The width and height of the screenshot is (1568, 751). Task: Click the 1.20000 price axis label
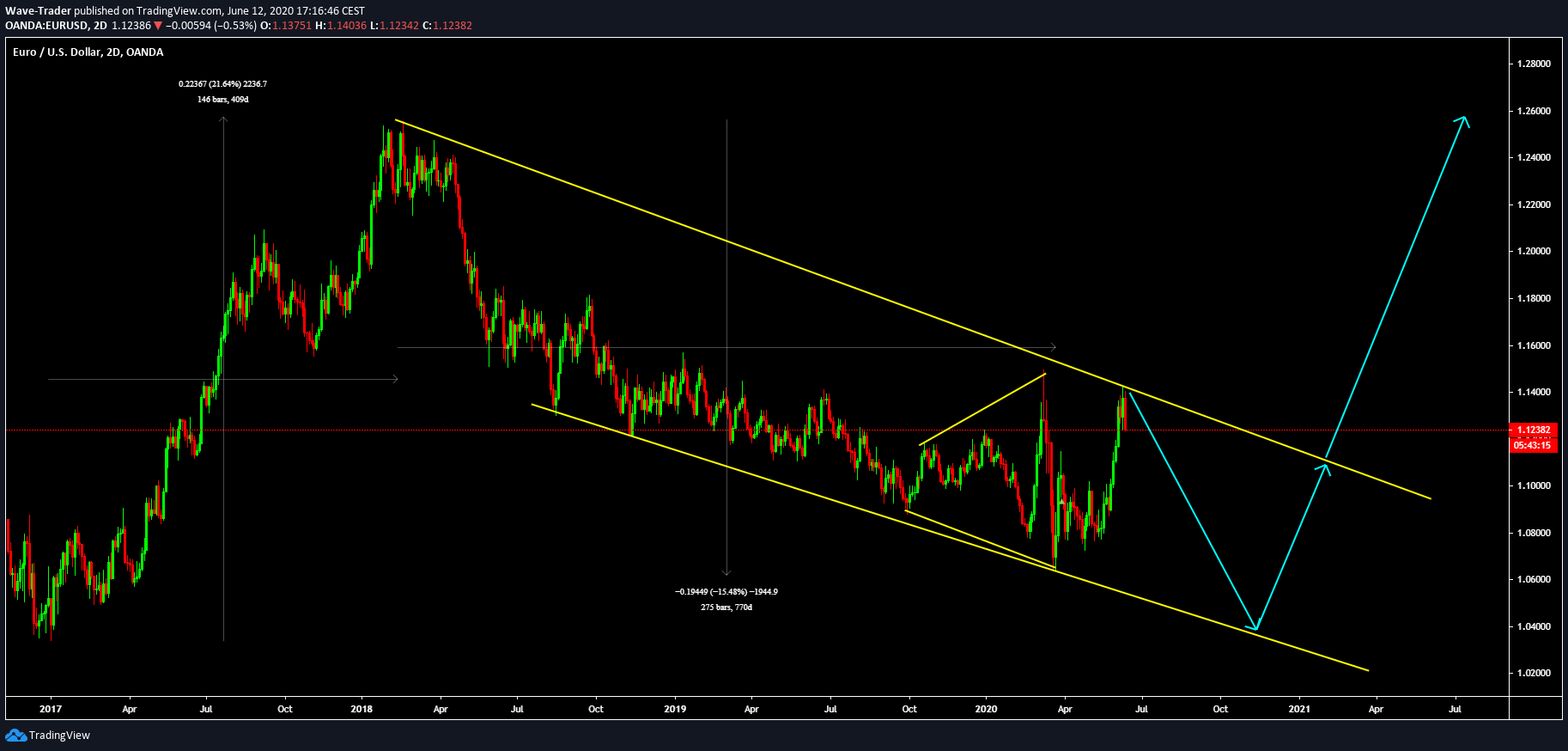coord(1534,251)
